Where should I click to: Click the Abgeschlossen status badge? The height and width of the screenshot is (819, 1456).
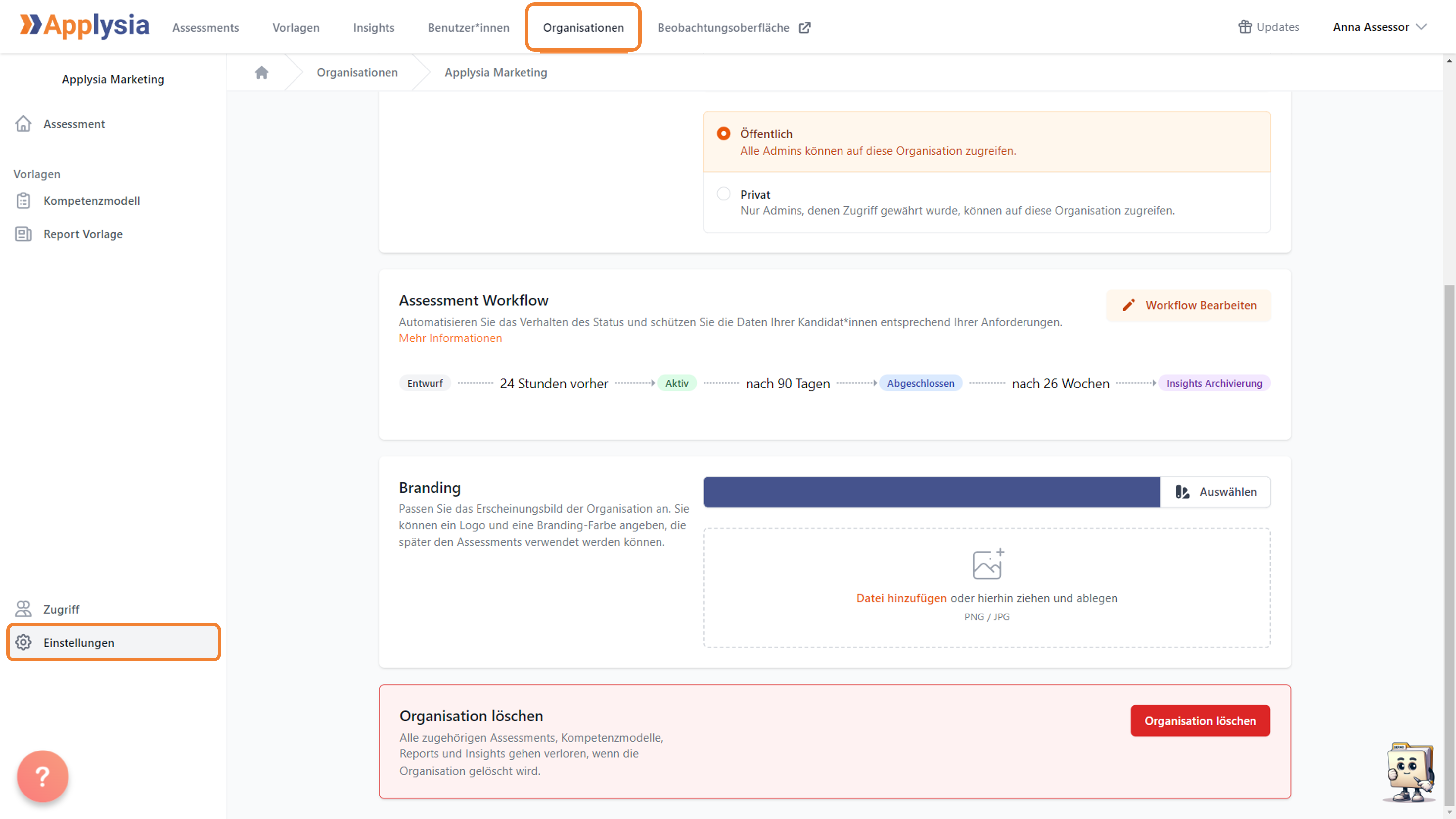pyautogui.click(x=920, y=383)
